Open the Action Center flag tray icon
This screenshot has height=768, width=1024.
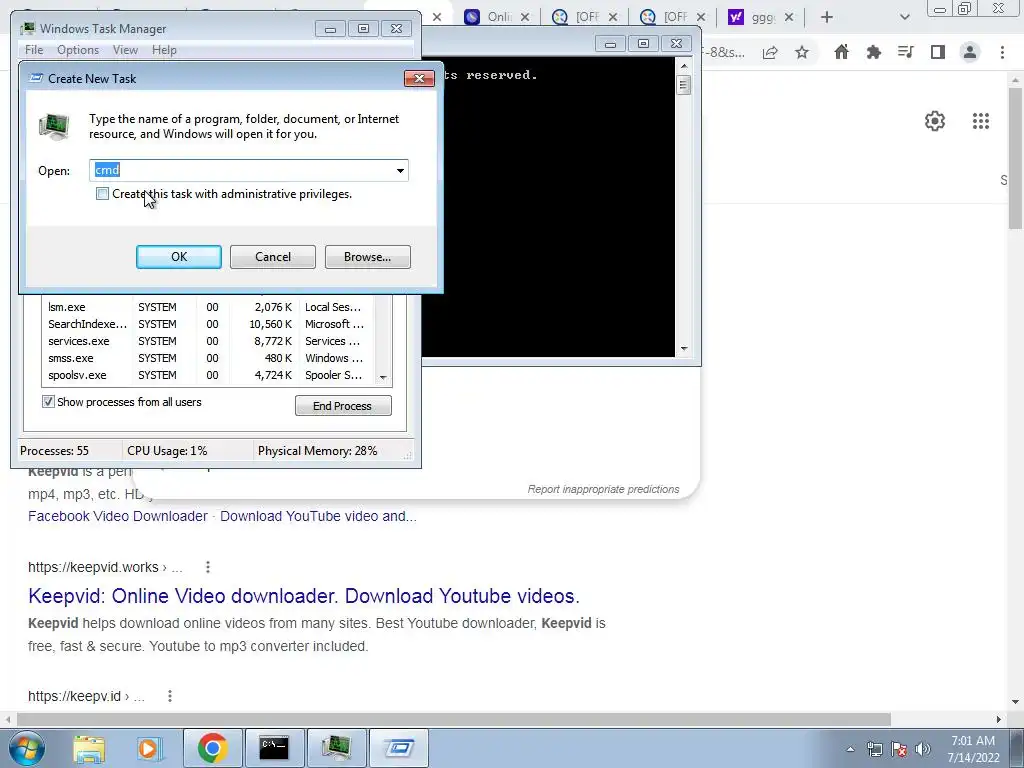coord(899,749)
